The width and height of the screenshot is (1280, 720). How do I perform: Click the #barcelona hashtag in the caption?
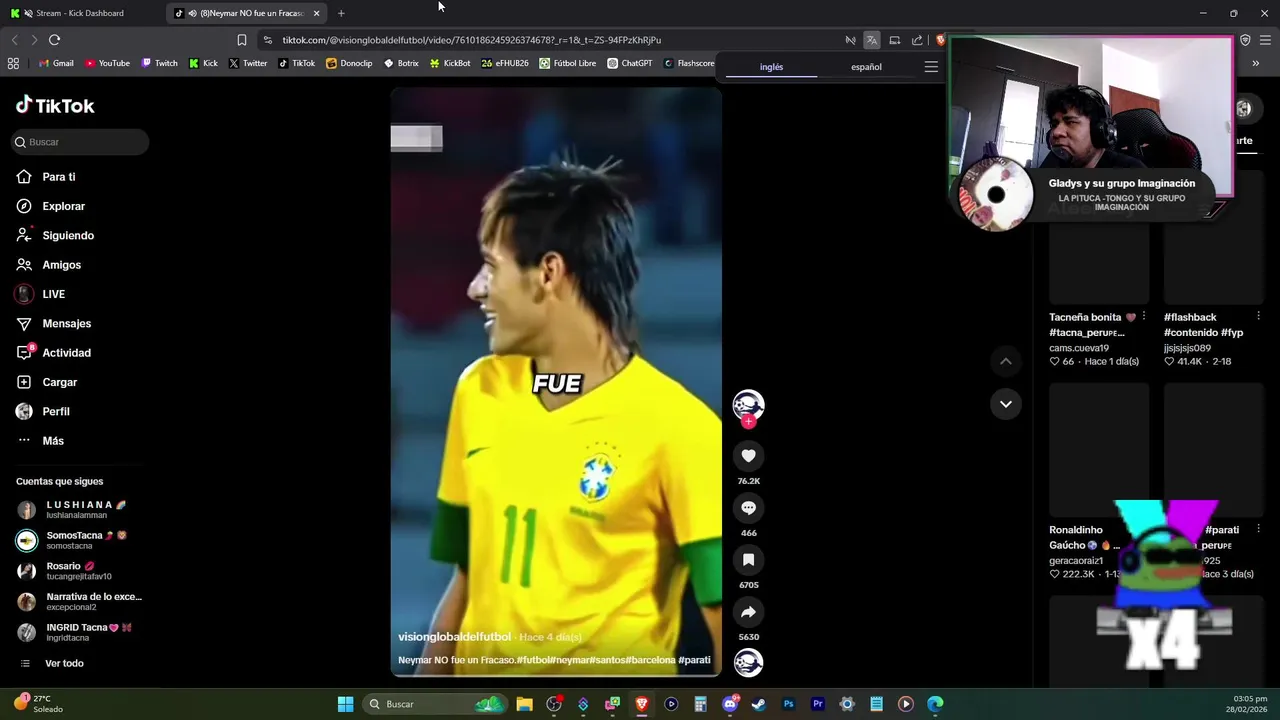pyautogui.click(x=650, y=660)
